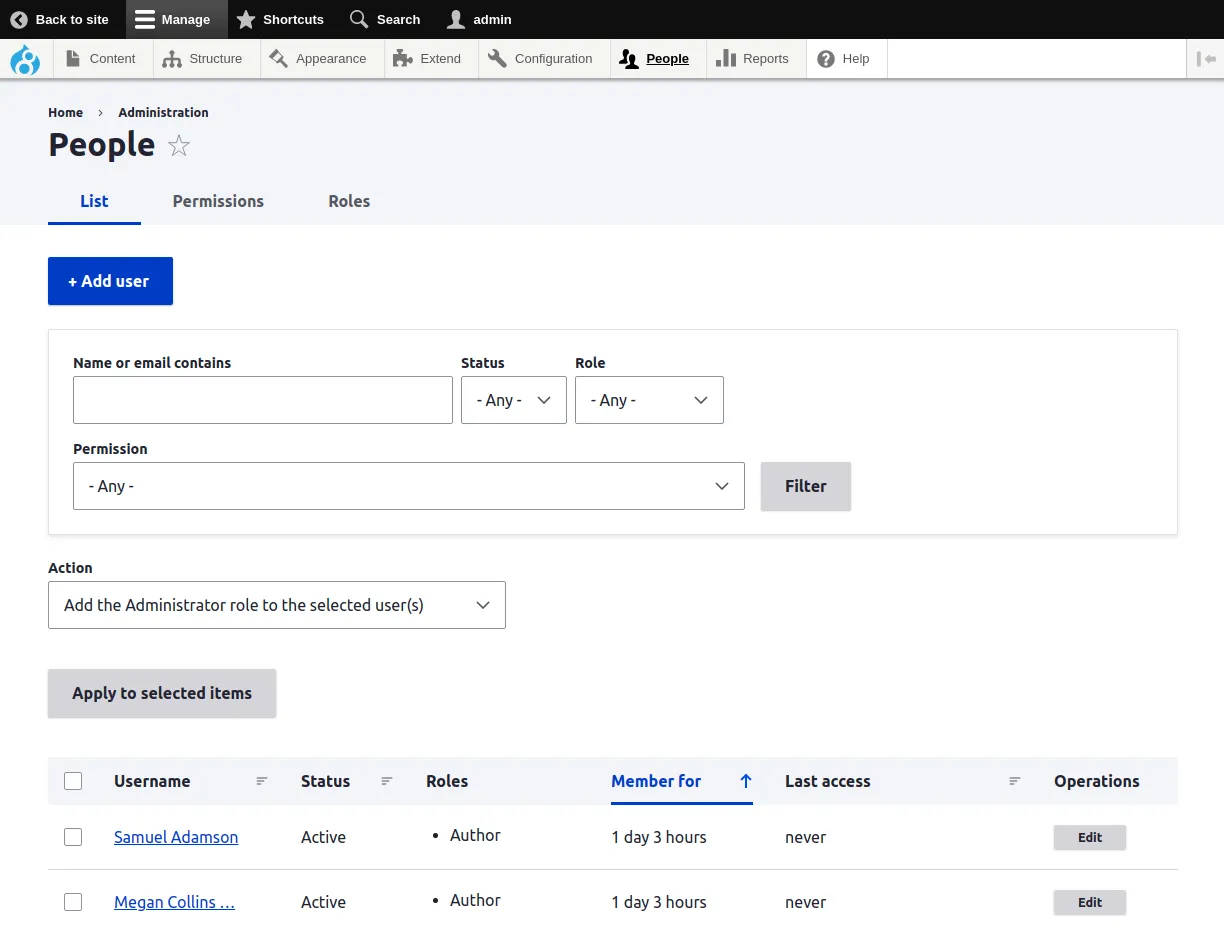
Task: Switch to the Roles tab
Action: click(349, 201)
